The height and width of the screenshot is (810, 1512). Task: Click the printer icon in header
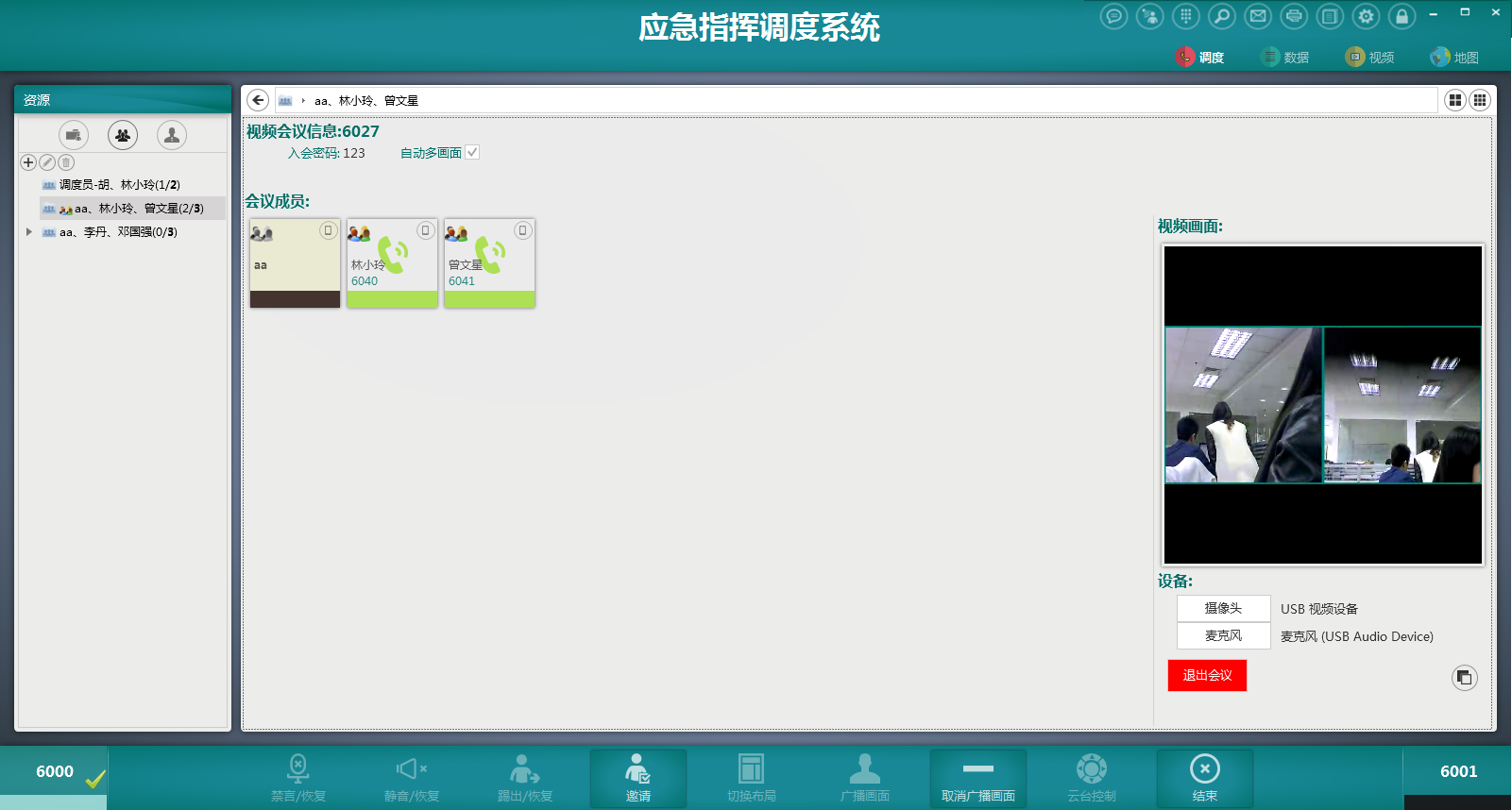1294,16
